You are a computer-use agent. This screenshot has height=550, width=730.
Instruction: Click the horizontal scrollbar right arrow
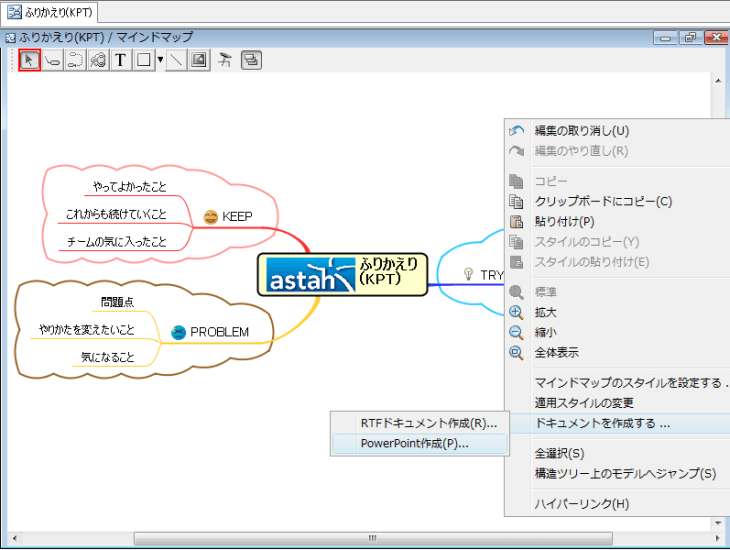tap(717, 538)
